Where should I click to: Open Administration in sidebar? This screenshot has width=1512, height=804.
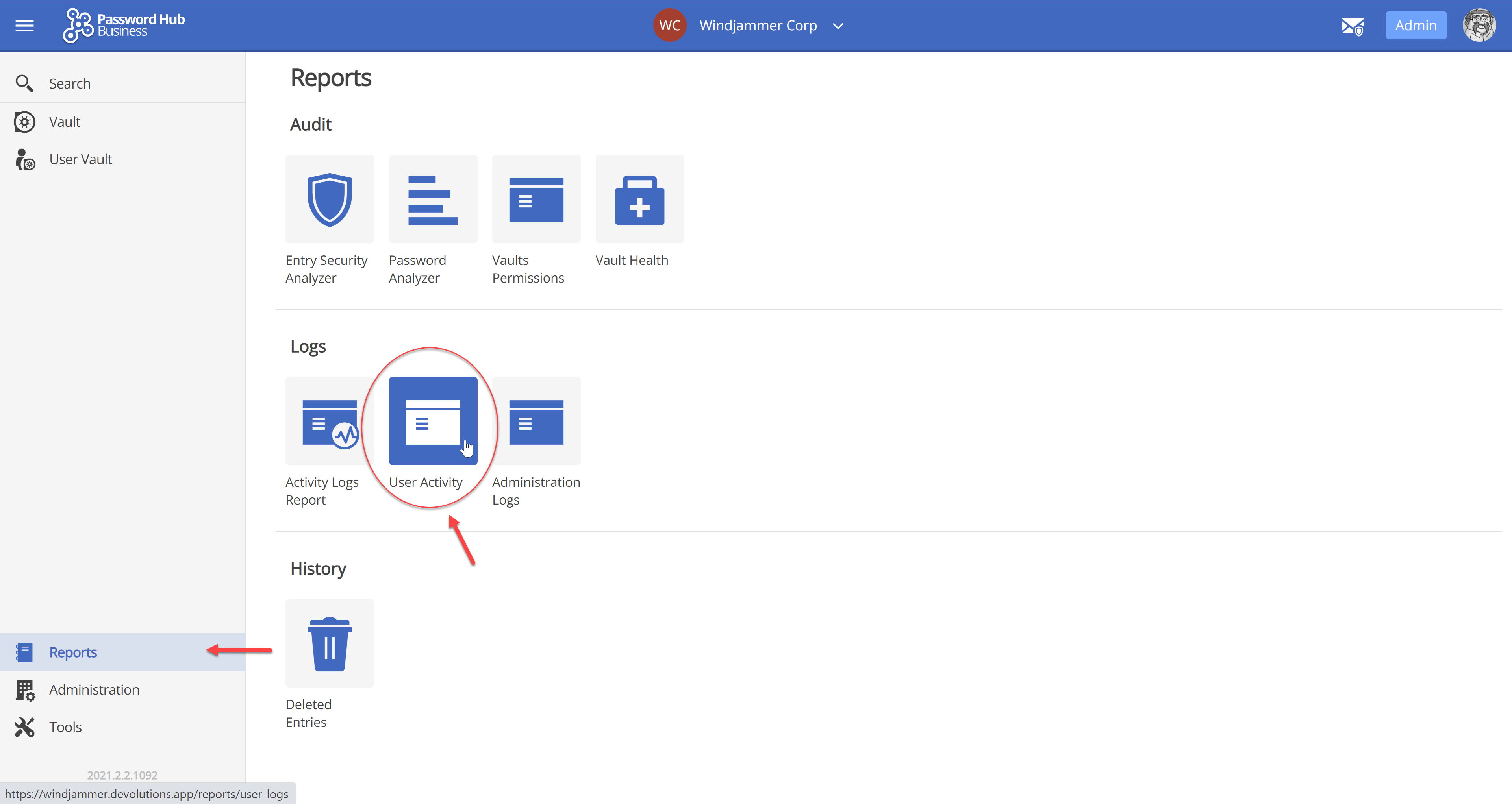(x=94, y=689)
